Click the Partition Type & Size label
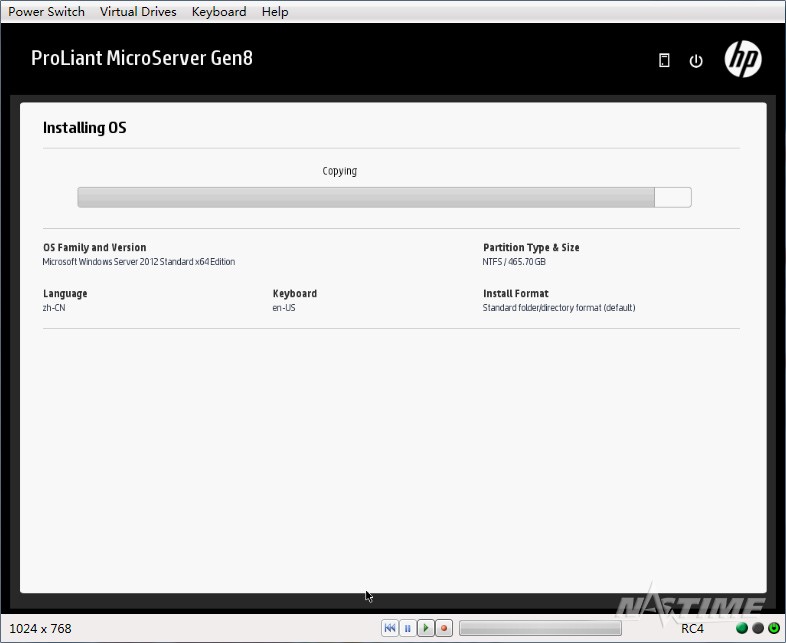The height and width of the screenshot is (643, 786). [x=531, y=247]
